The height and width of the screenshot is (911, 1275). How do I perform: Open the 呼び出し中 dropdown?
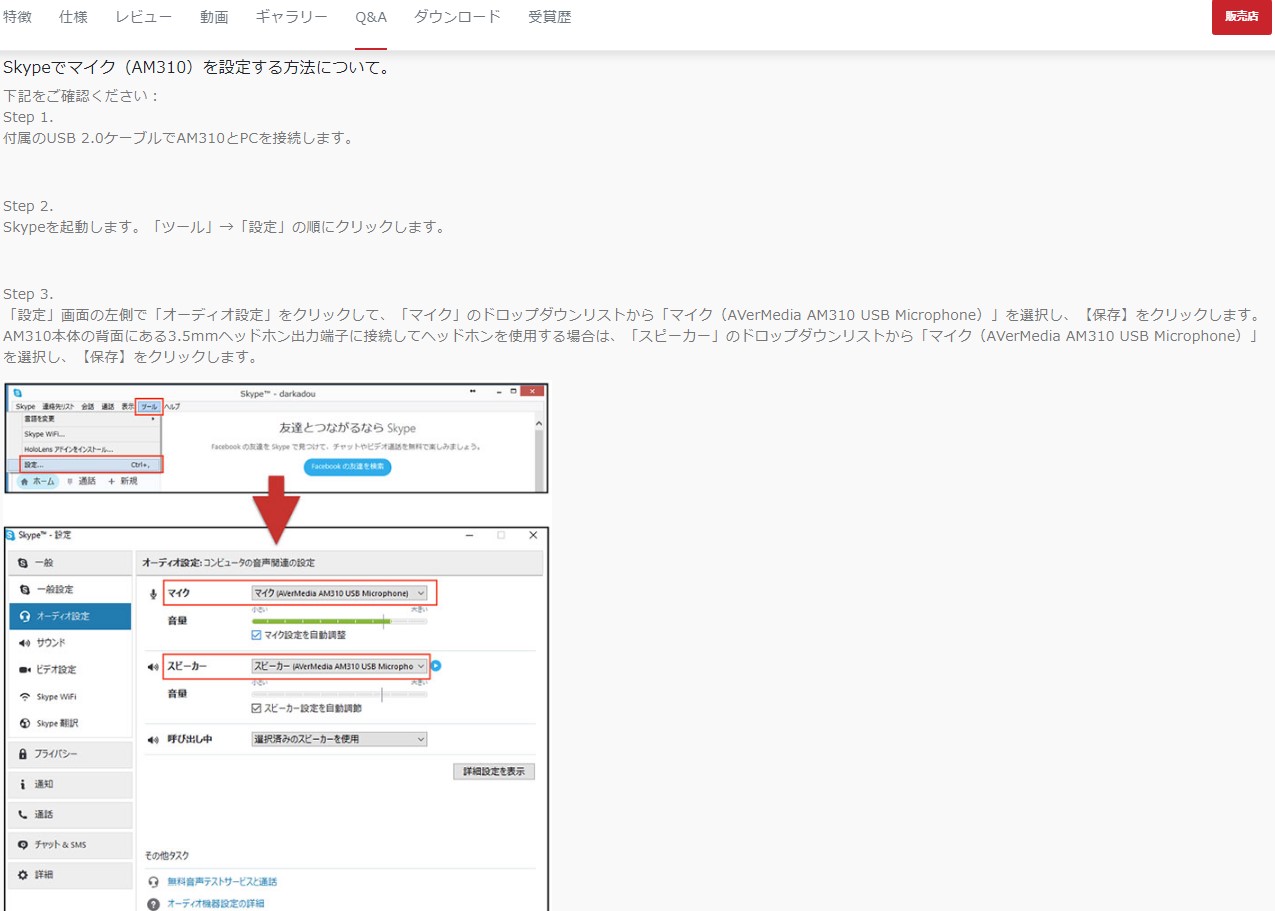pos(340,739)
